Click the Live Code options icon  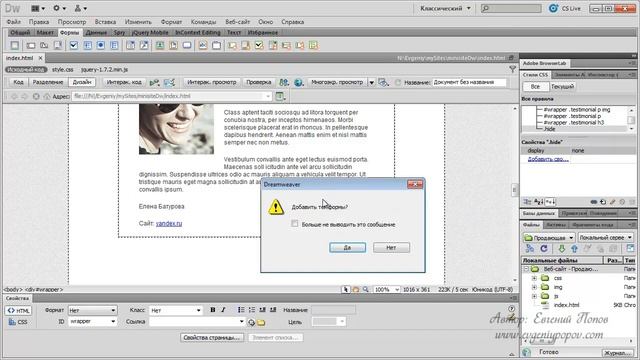tap(154, 82)
